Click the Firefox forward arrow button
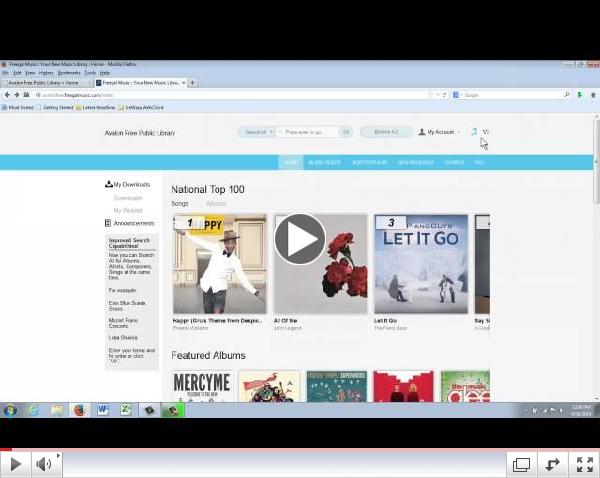This screenshot has height=478, width=600. [17, 95]
